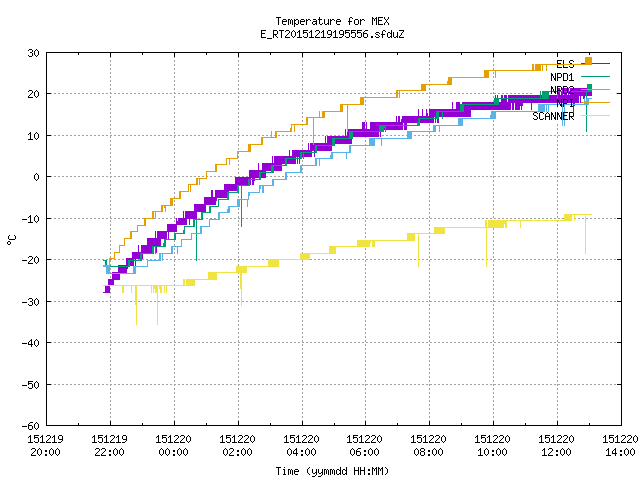Click the x-axis tick label 151220 04:00
Screen dimensions: 640x480
(301, 446)
